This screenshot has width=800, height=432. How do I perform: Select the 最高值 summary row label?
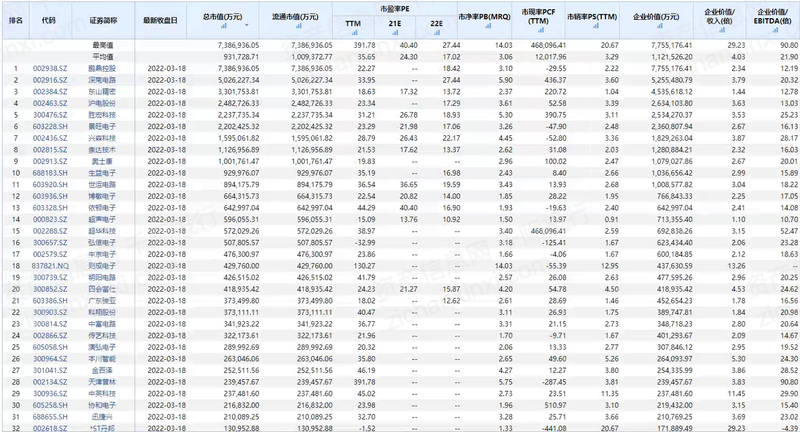[x=103, y=45]
